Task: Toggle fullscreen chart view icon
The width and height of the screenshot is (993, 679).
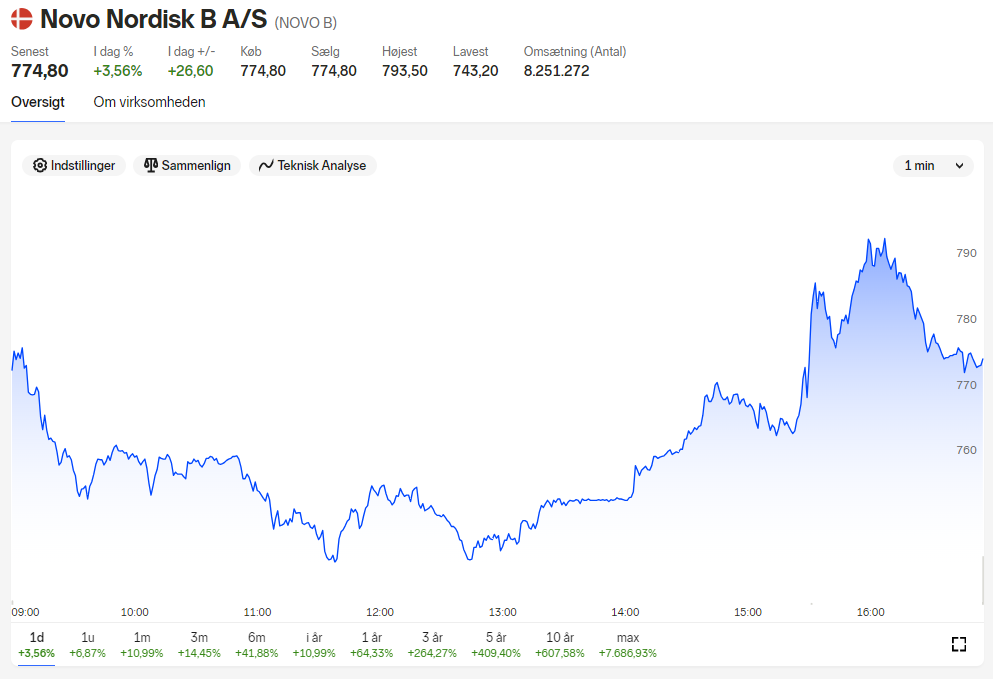Action: click(x=959, y=644)
